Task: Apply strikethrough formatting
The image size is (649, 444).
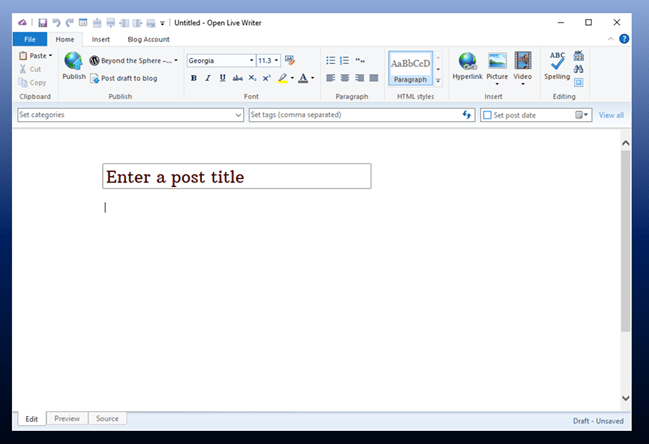Action: pyautogui.click(x=237, y=78)
